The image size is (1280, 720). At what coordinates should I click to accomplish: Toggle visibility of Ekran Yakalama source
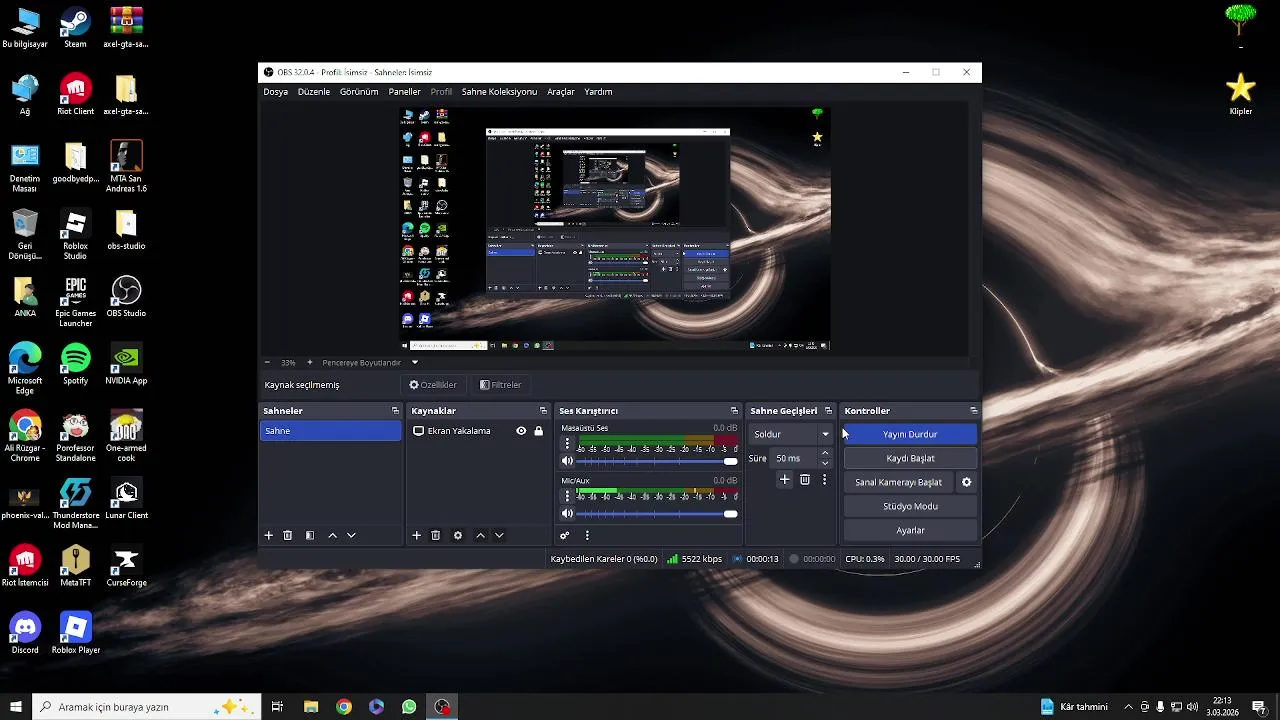521,431
